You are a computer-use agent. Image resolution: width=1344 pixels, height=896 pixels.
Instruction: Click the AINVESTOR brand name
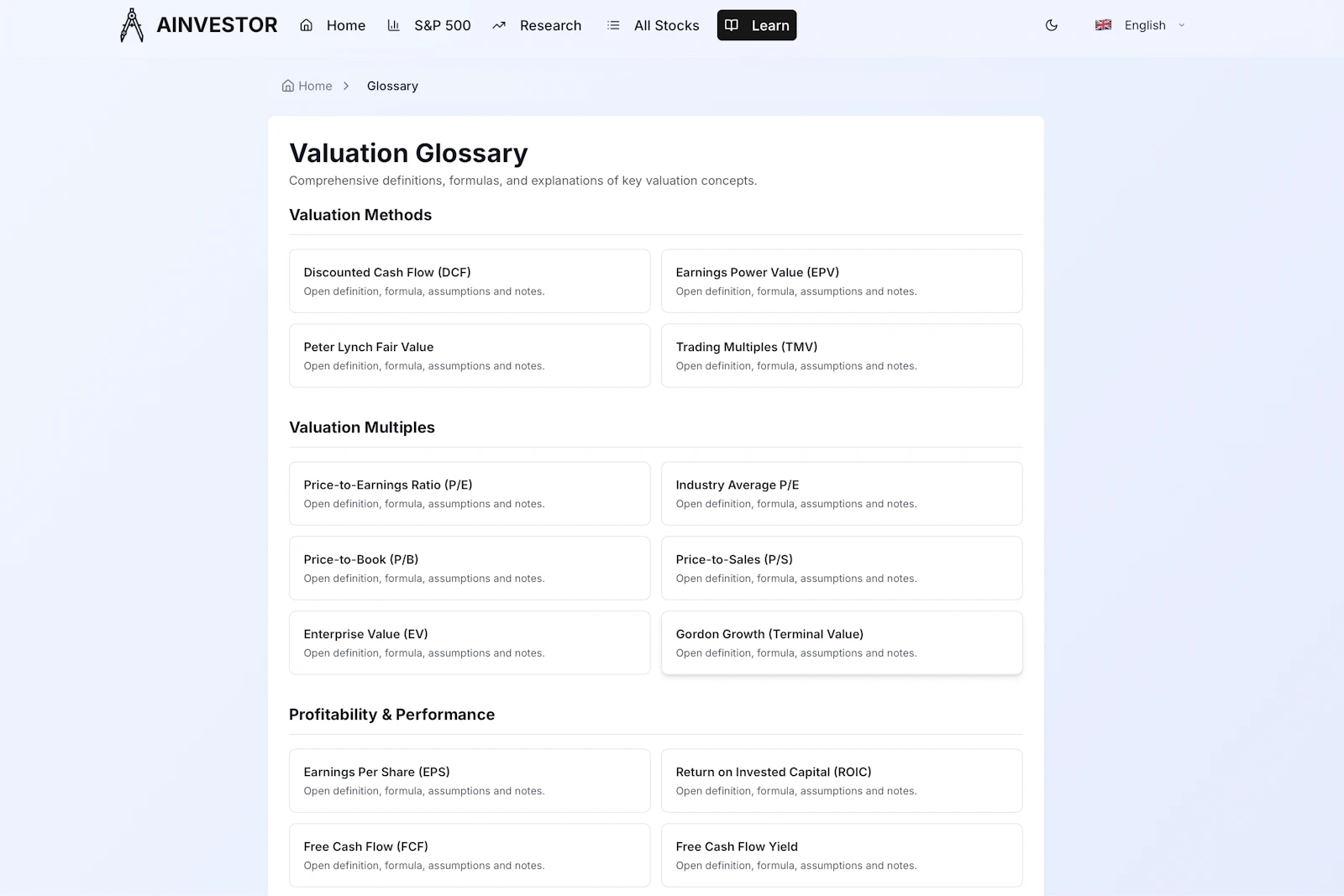coord(217,25)
